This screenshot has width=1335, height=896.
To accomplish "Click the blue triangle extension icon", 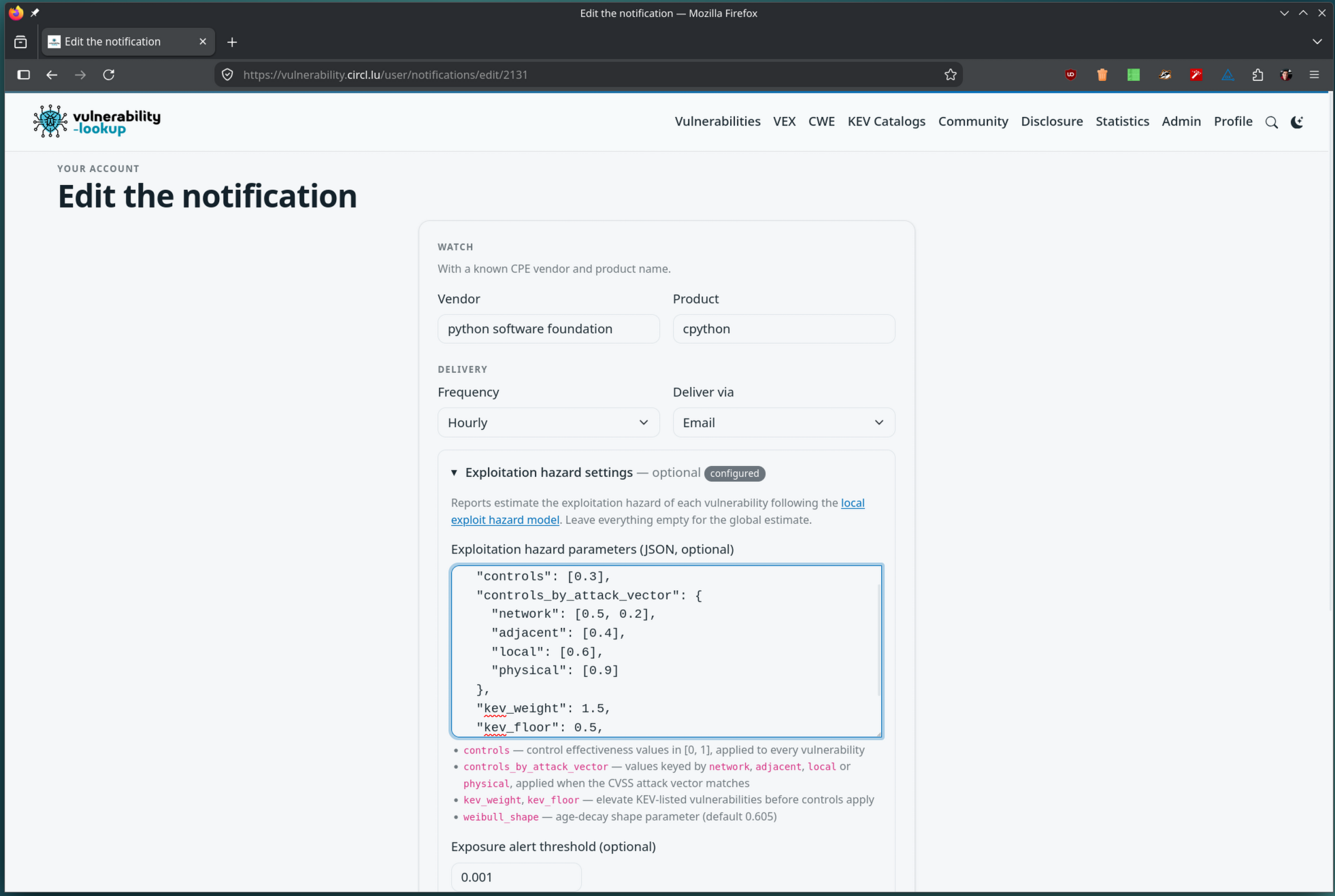I will (1227, 75).
